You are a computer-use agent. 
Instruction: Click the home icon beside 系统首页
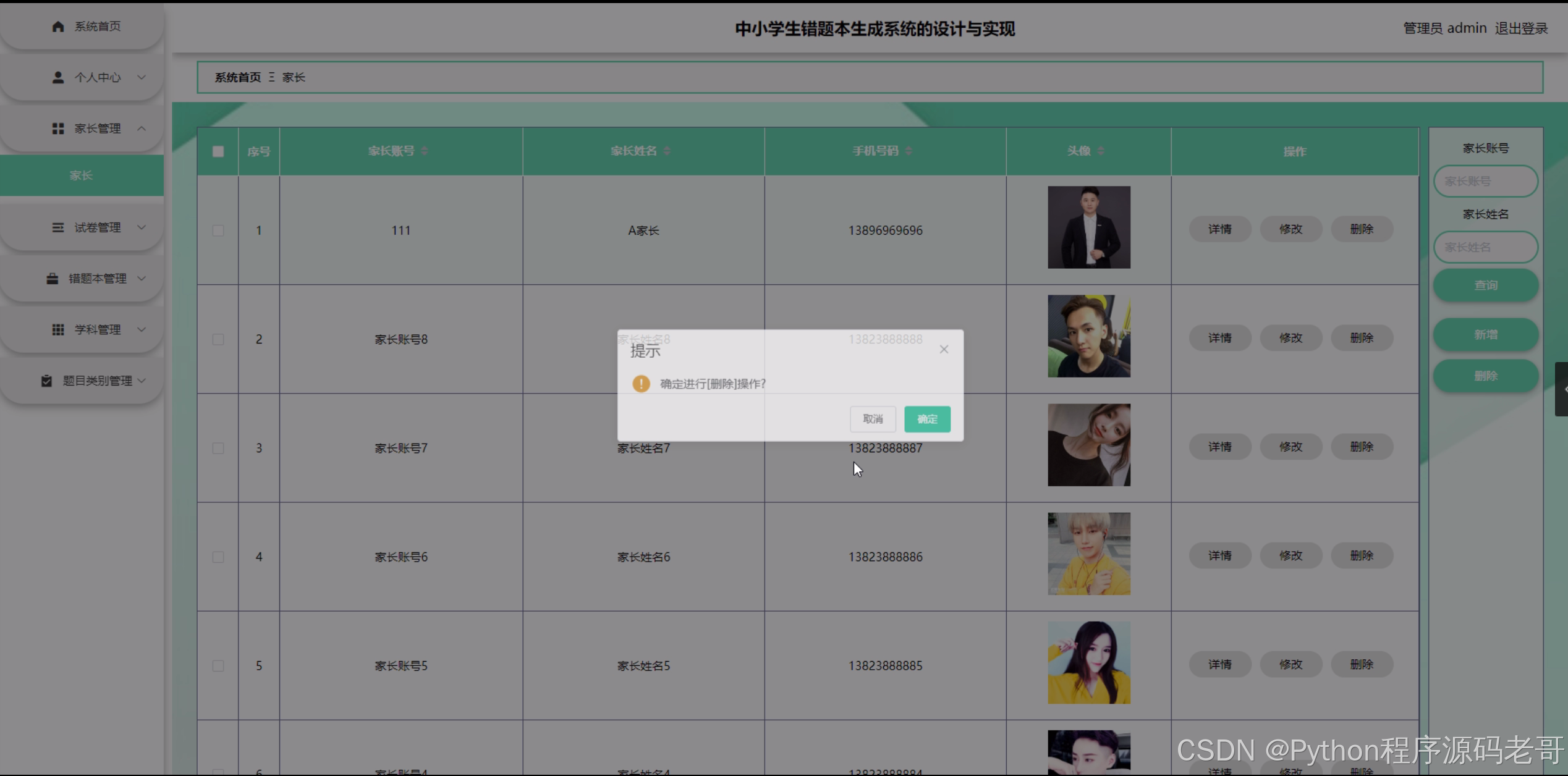tap(58, 26)
